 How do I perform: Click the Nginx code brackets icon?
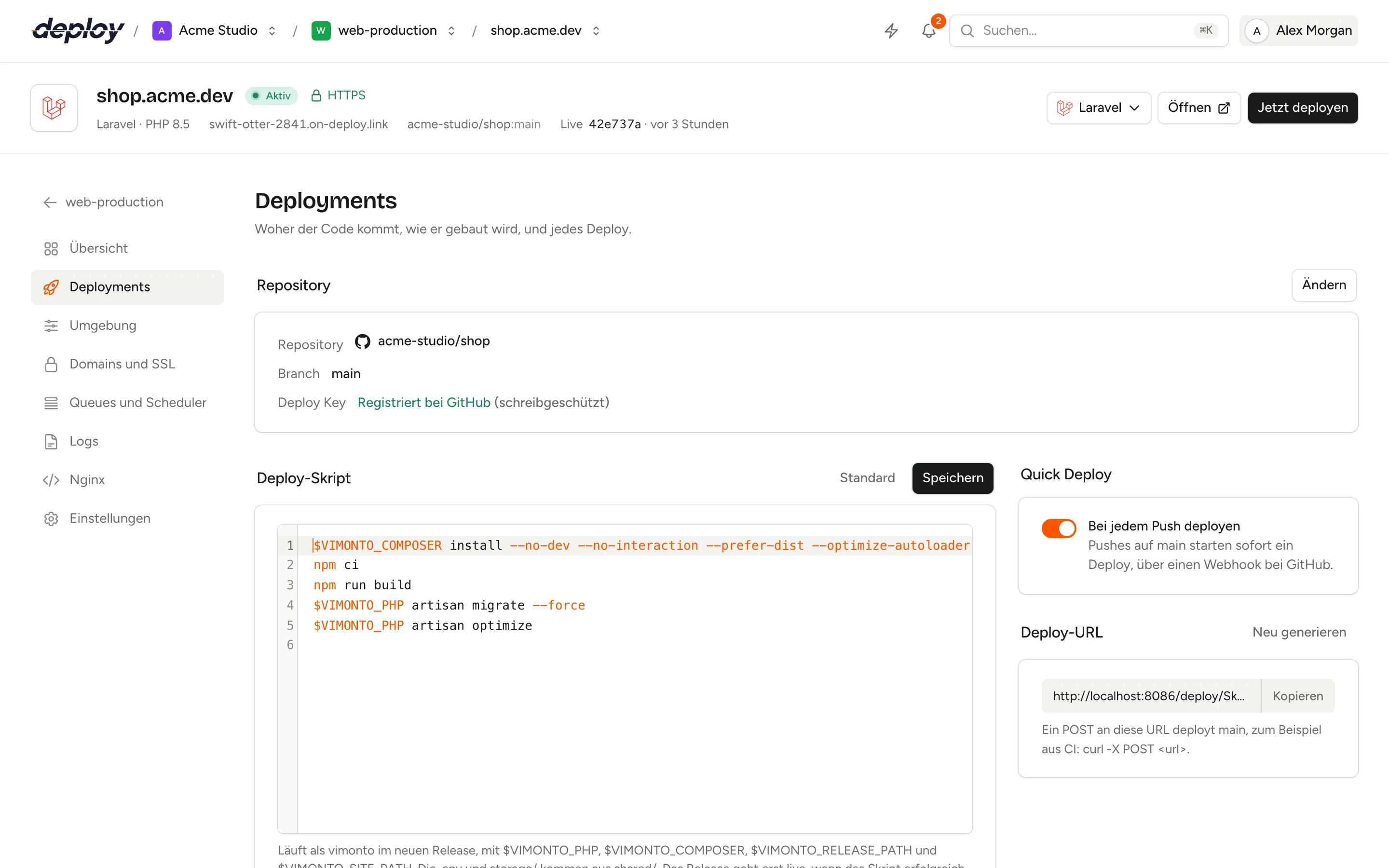(x=51, y=480)
